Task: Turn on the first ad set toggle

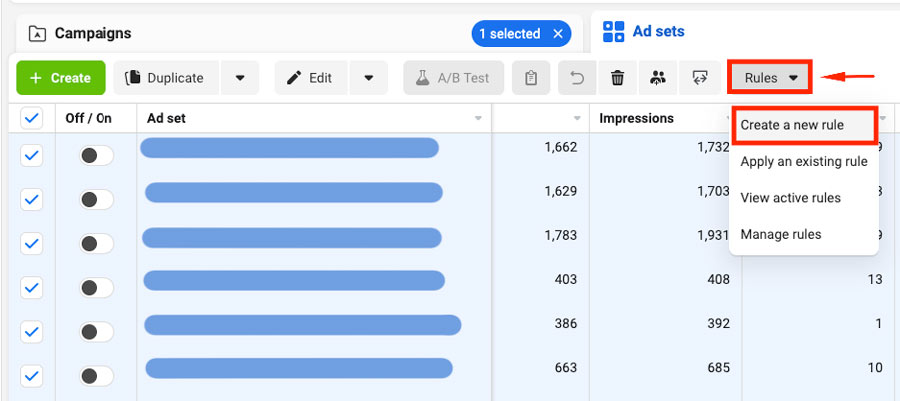Action: tap(96, 155)
